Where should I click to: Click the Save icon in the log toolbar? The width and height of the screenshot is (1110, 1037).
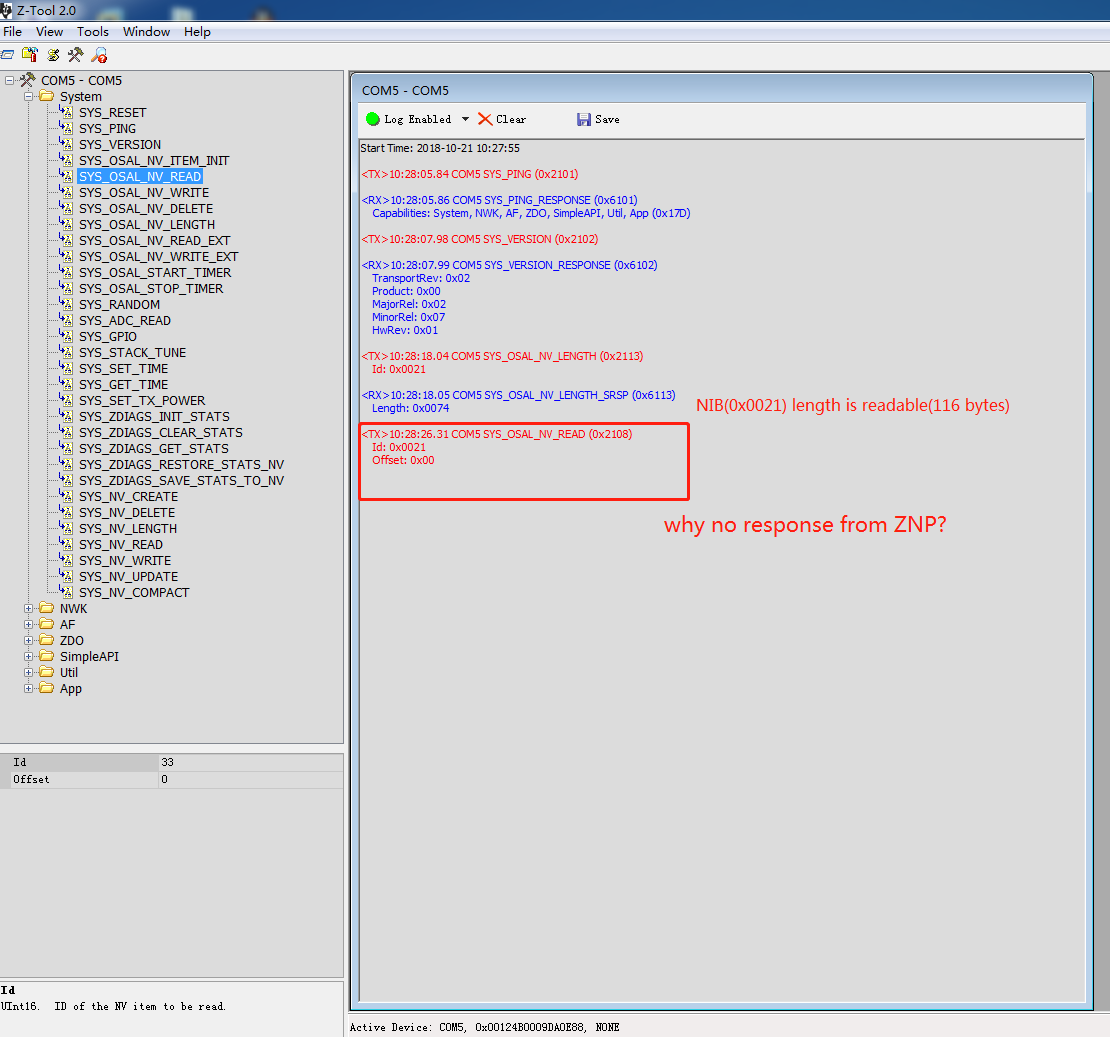tap(583, 118)
